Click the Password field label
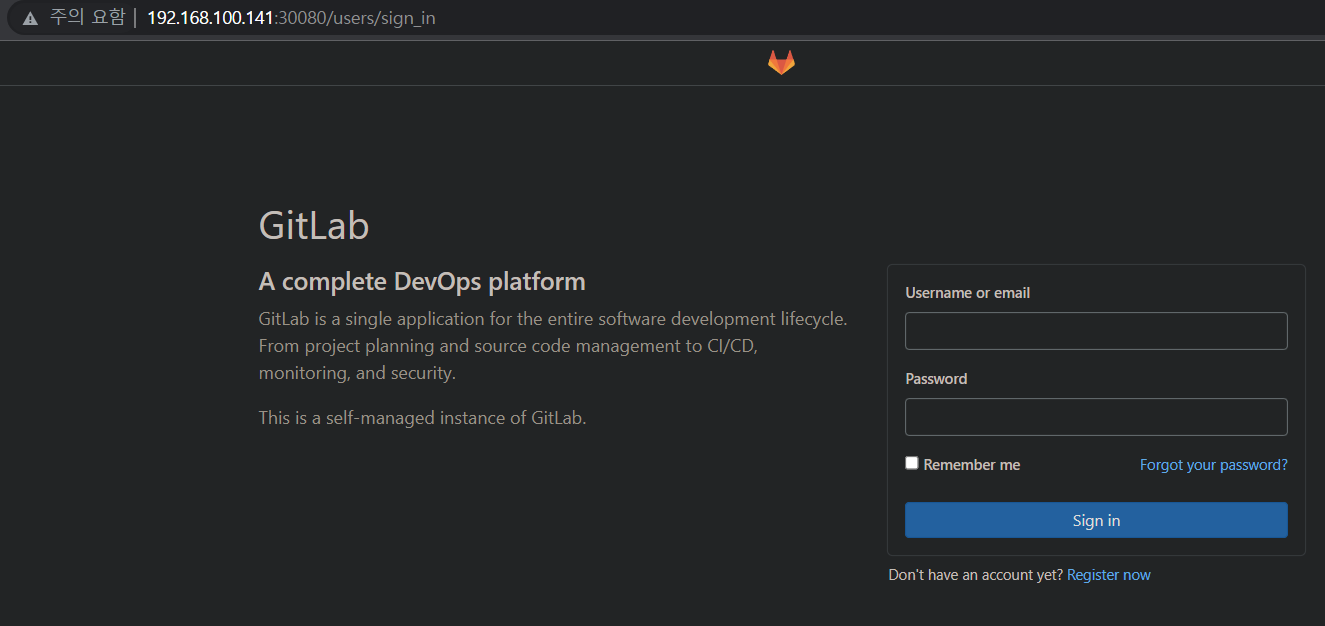 [936, 379]
